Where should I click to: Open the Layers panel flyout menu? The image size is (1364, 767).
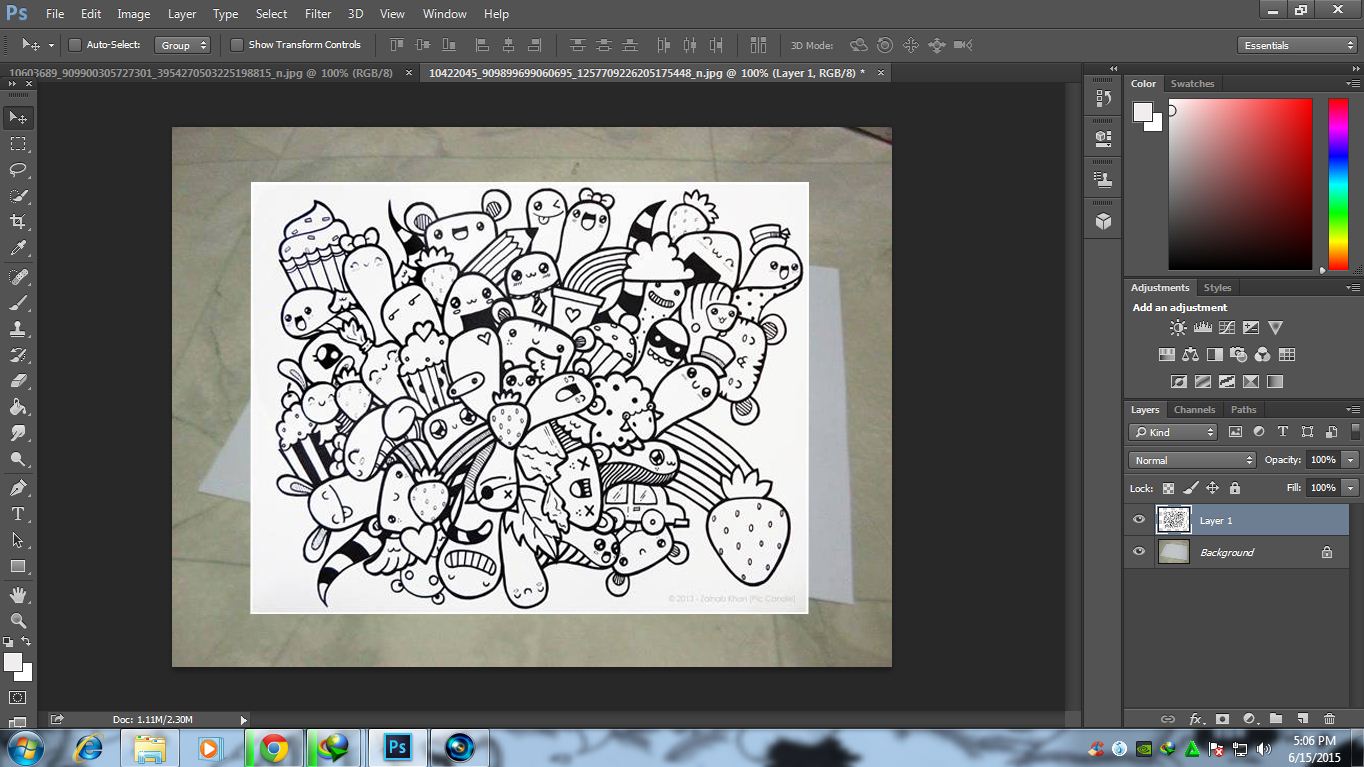[1353, 410]
